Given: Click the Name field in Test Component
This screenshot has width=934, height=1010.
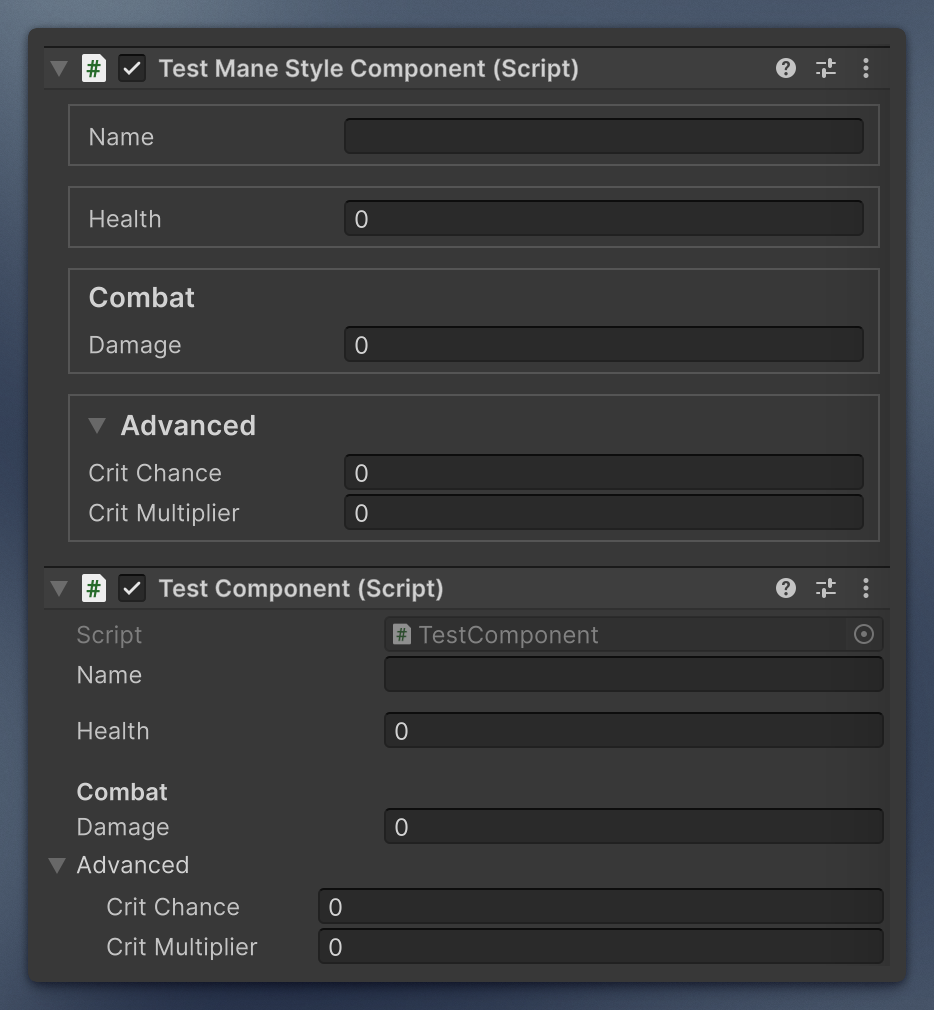Looking at the screenshot, I should 634,674.
